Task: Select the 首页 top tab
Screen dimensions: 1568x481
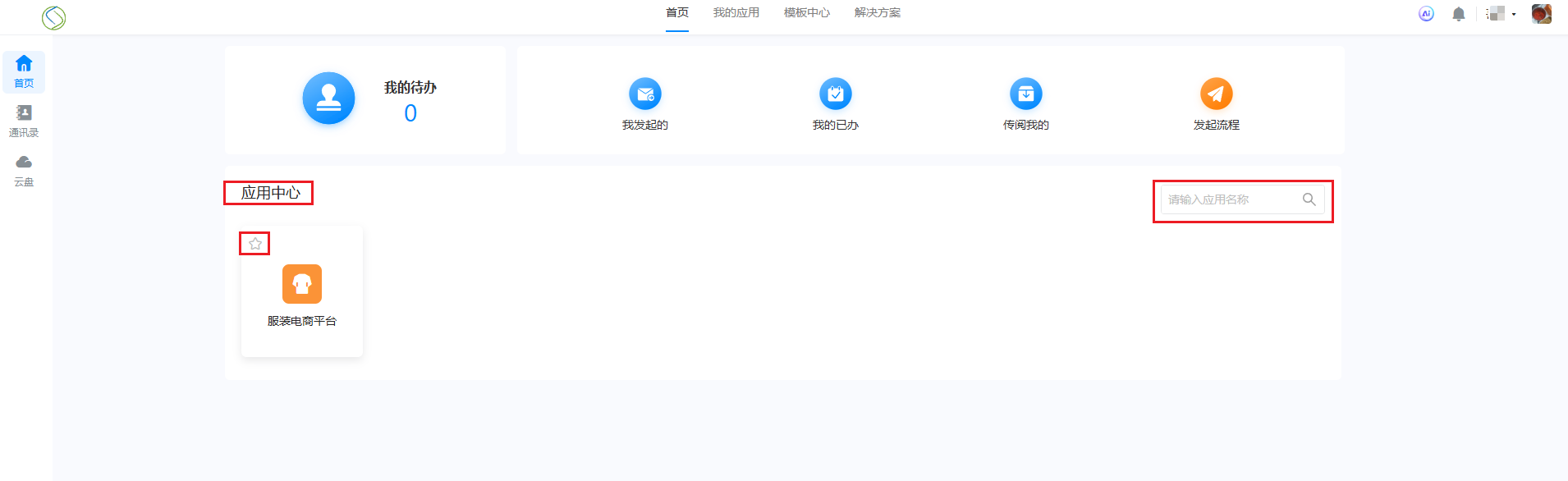Action: coord(676,13)
